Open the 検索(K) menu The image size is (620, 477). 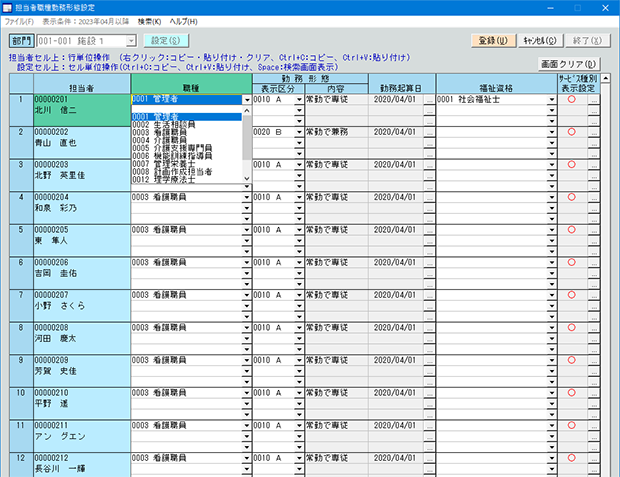(149, 21)
